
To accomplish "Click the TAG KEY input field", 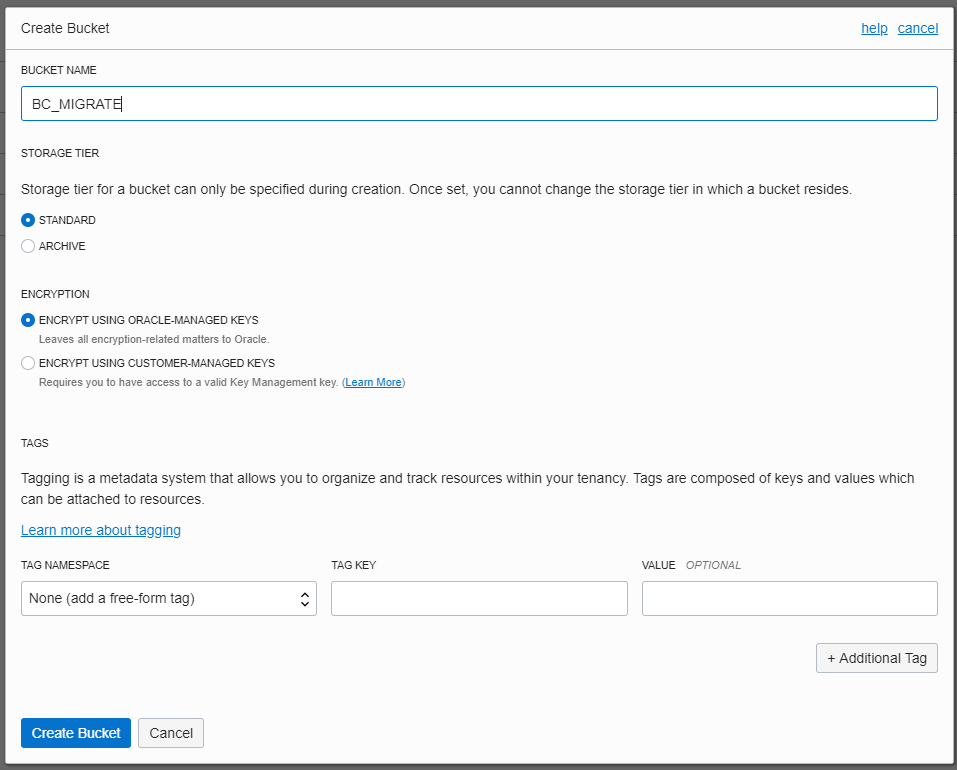I will tap(479, 597).
